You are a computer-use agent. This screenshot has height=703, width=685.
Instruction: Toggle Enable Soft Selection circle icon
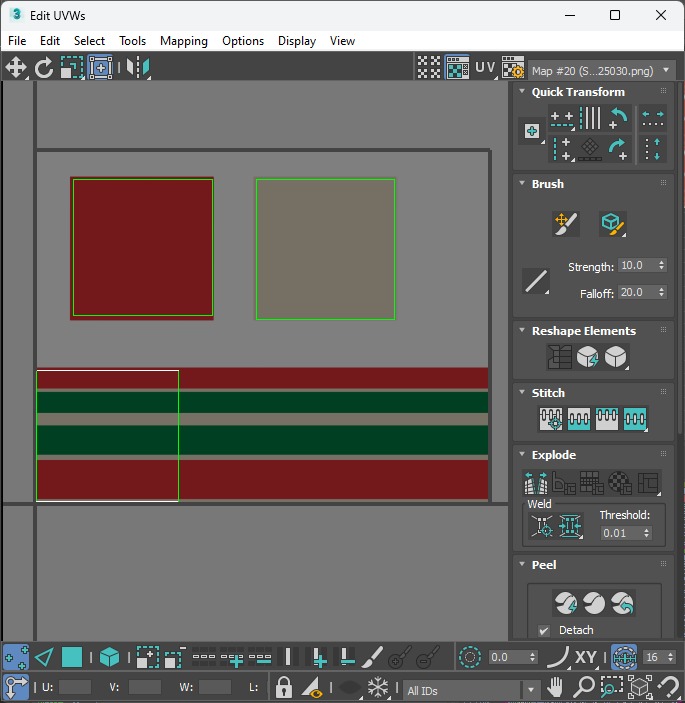tap(469, 657)
